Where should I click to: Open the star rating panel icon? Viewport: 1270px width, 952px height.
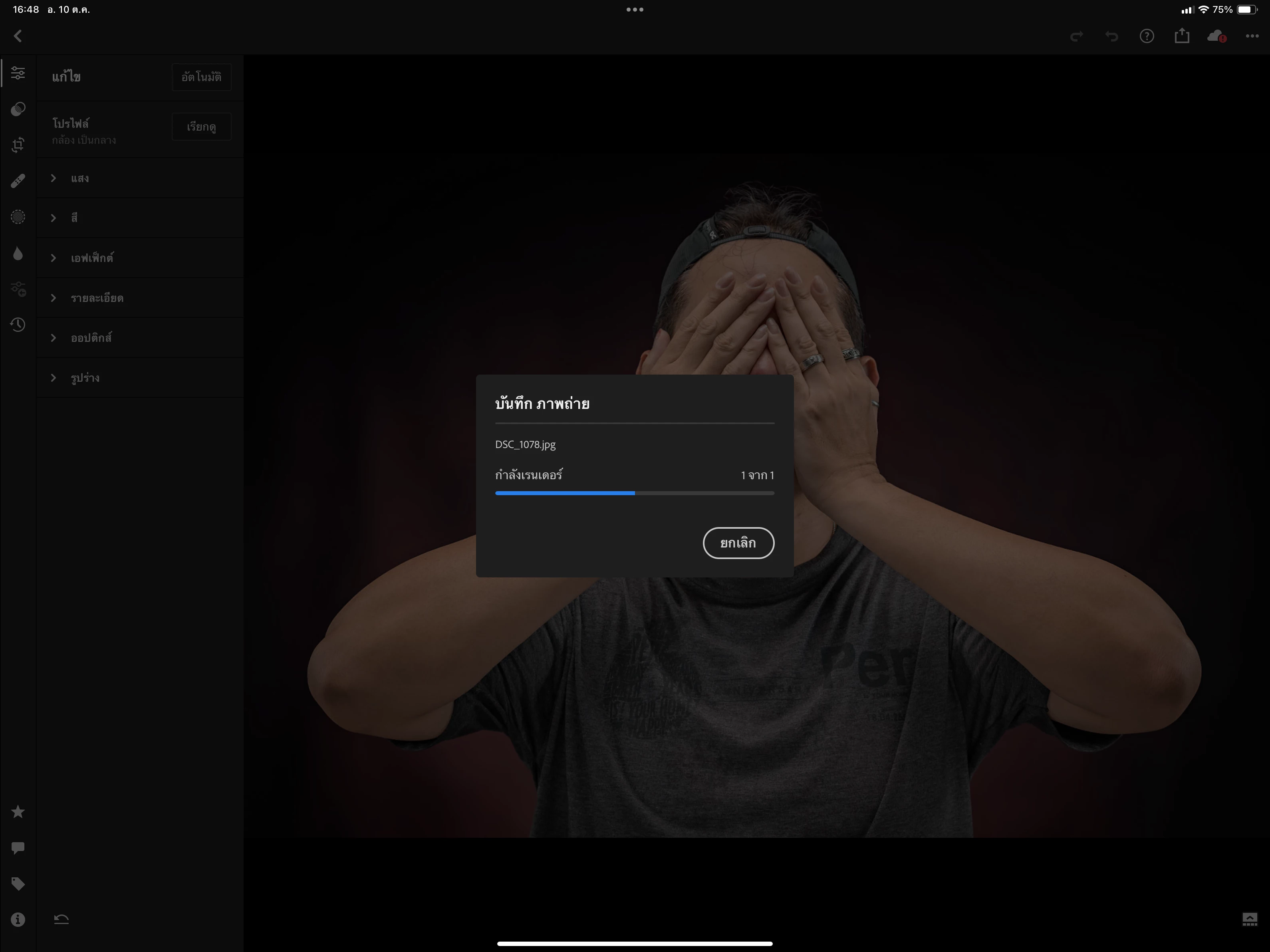click(x=18, y=811)
